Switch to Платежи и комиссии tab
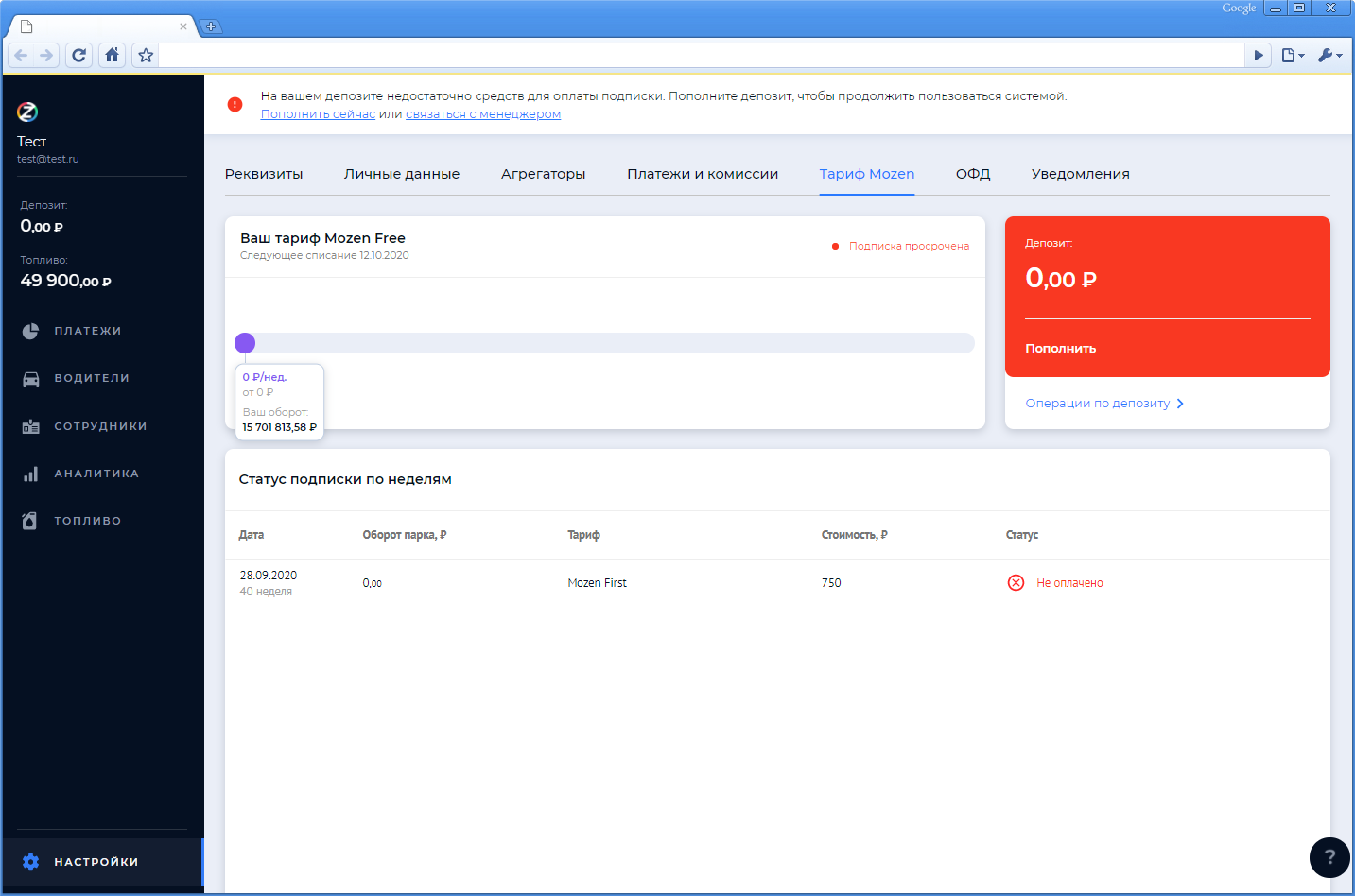Viewport: 1355px width, 896px height. tap(703, 174)
